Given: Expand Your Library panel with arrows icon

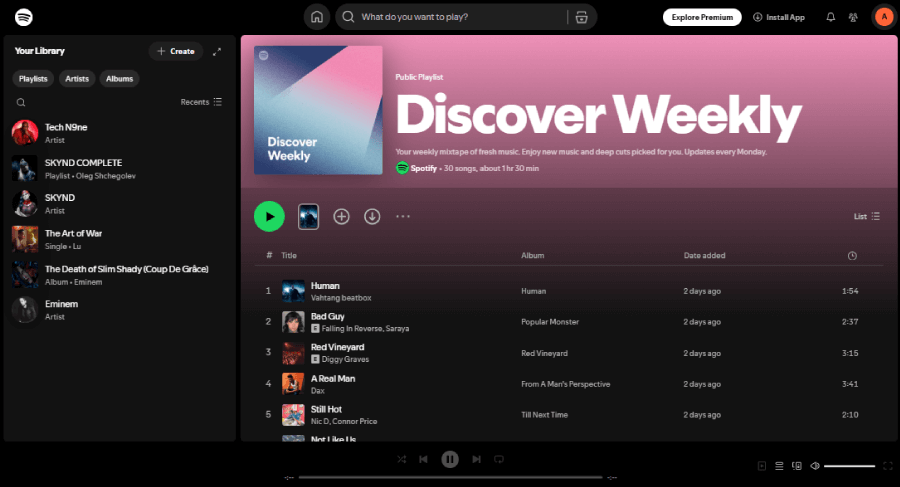Looking at the screenshot, I should click(217, 52).
